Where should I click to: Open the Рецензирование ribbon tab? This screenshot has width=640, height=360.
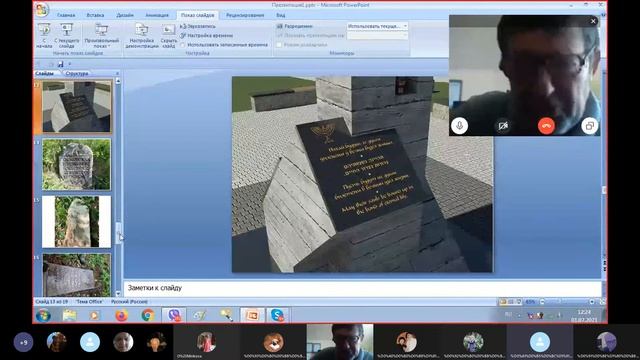coord(245,15)
